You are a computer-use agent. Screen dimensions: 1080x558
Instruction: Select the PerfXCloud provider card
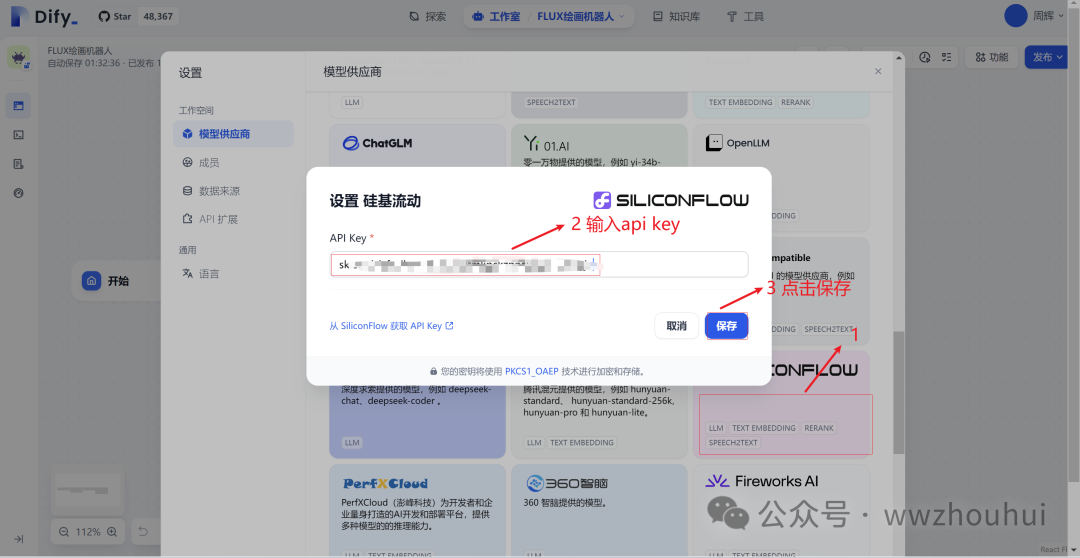point(417,510)
